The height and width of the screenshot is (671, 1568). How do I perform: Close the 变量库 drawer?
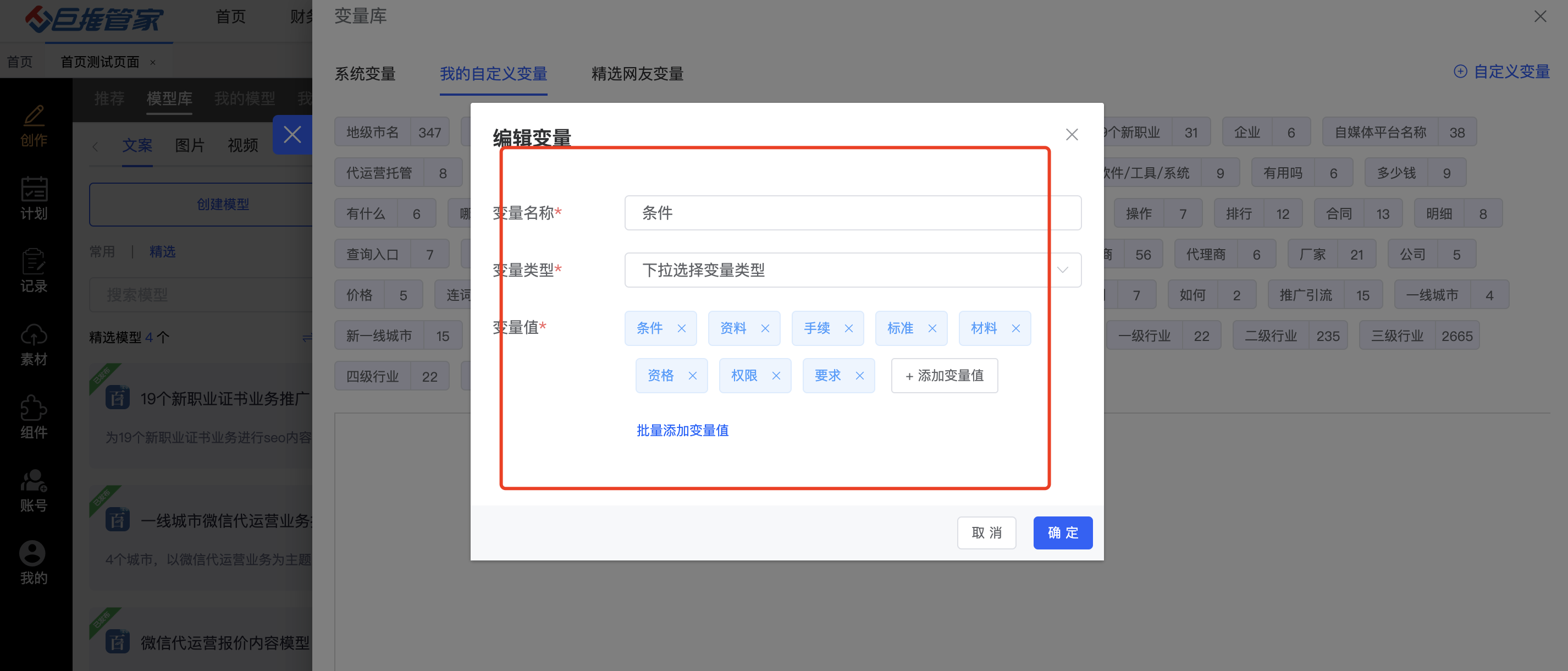pyautogui.click(x=1540, y=16)
